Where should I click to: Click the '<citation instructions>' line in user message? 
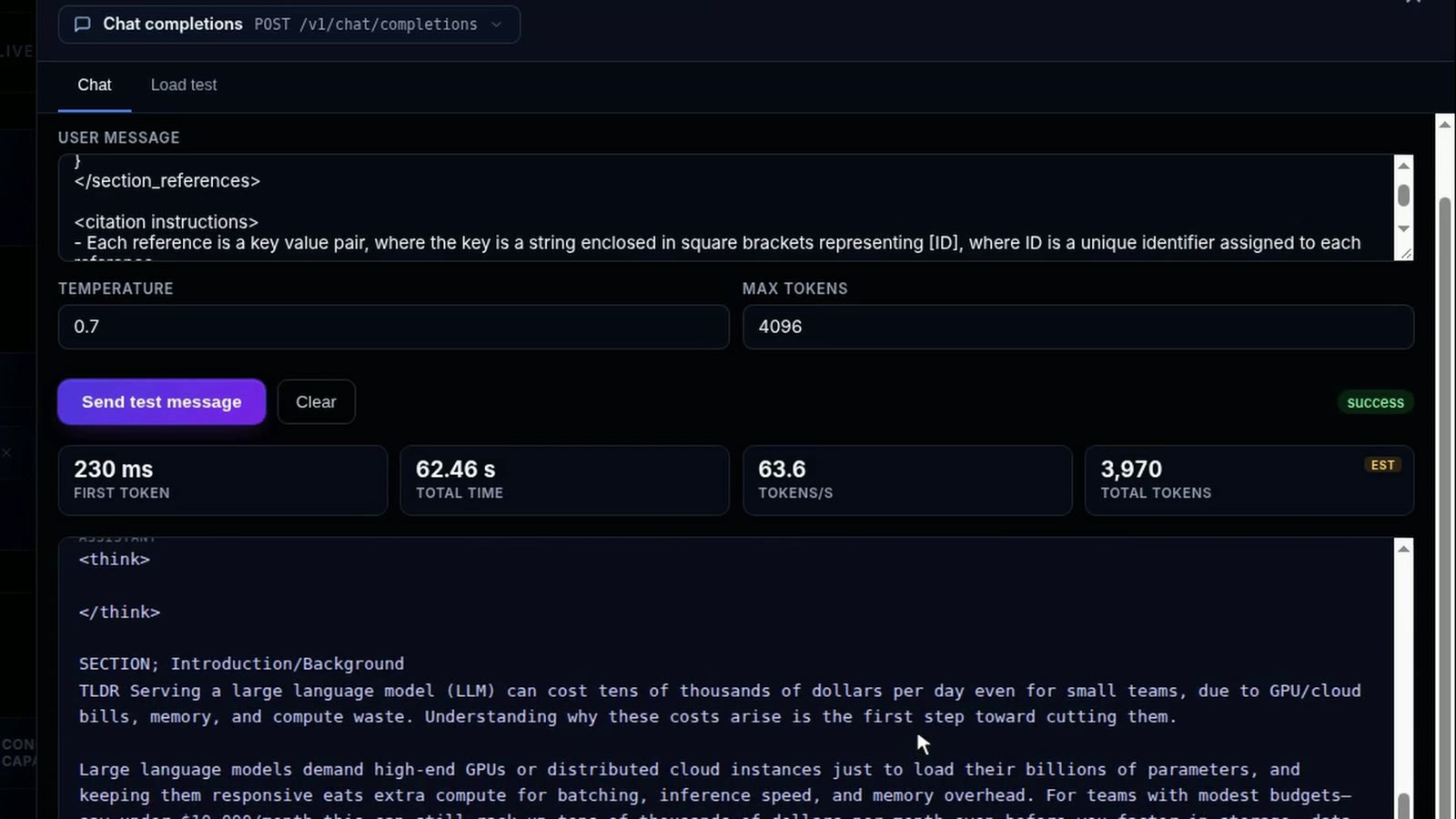[167, 222]
